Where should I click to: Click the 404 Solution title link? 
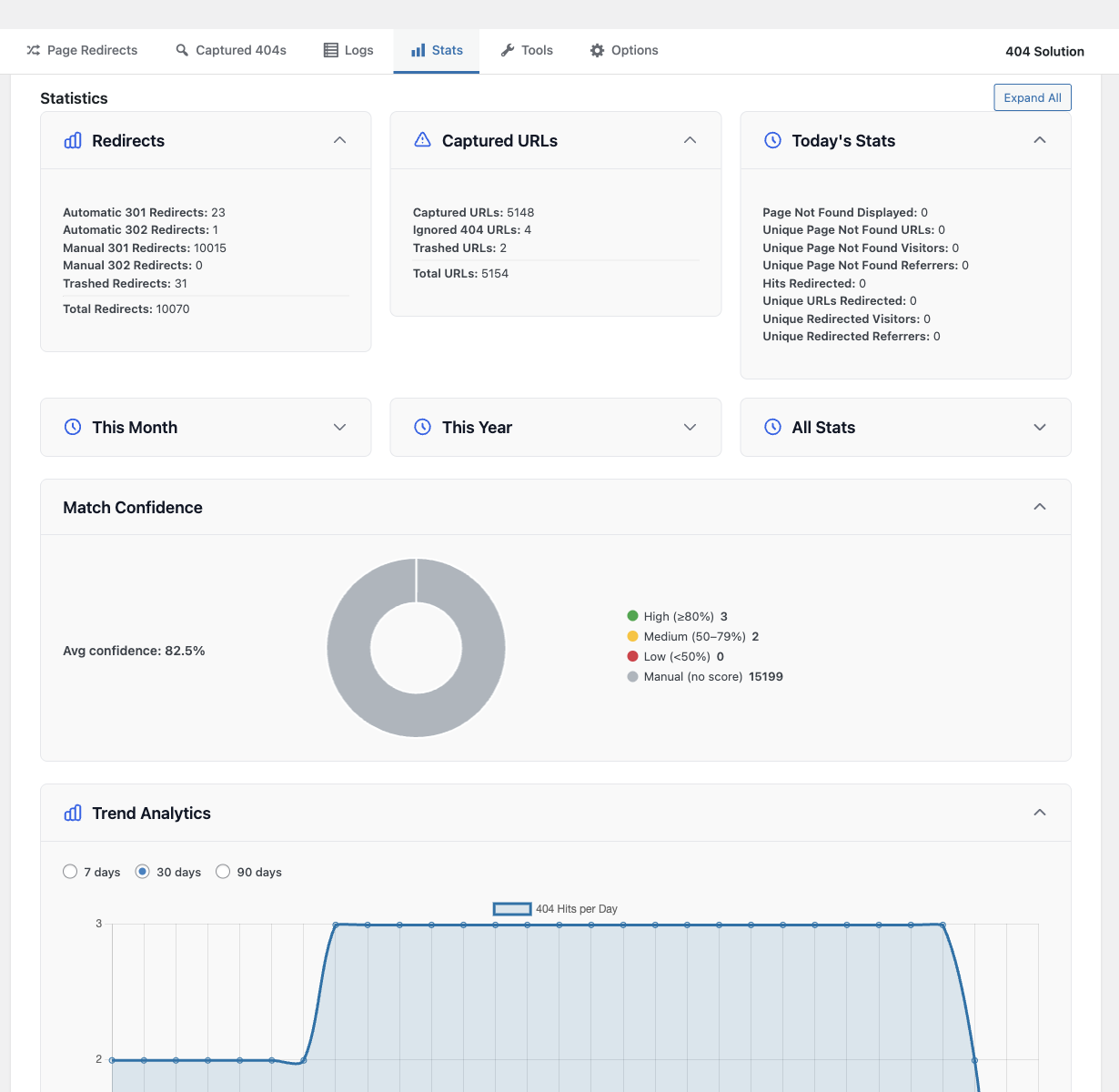[1044, 52]
